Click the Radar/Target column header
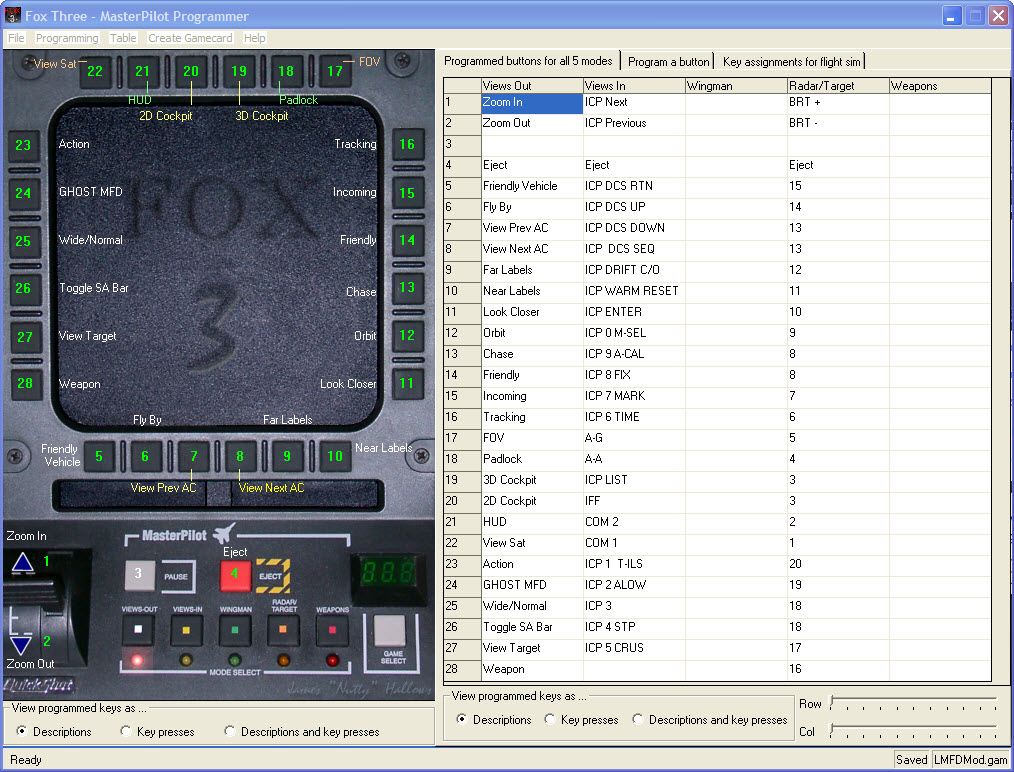Screen dimensions: 1014x772 tap(838, 86)
